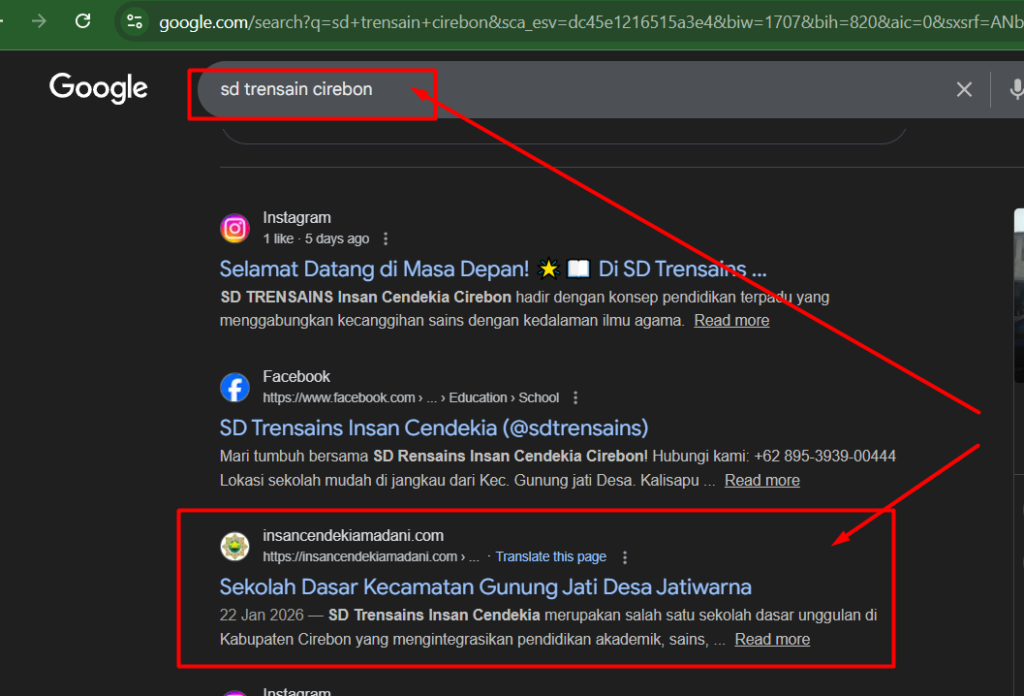This screenshot has height=696, width=1024.
Task: Click 'Translate this page' link
Action: tap(551, 557)
